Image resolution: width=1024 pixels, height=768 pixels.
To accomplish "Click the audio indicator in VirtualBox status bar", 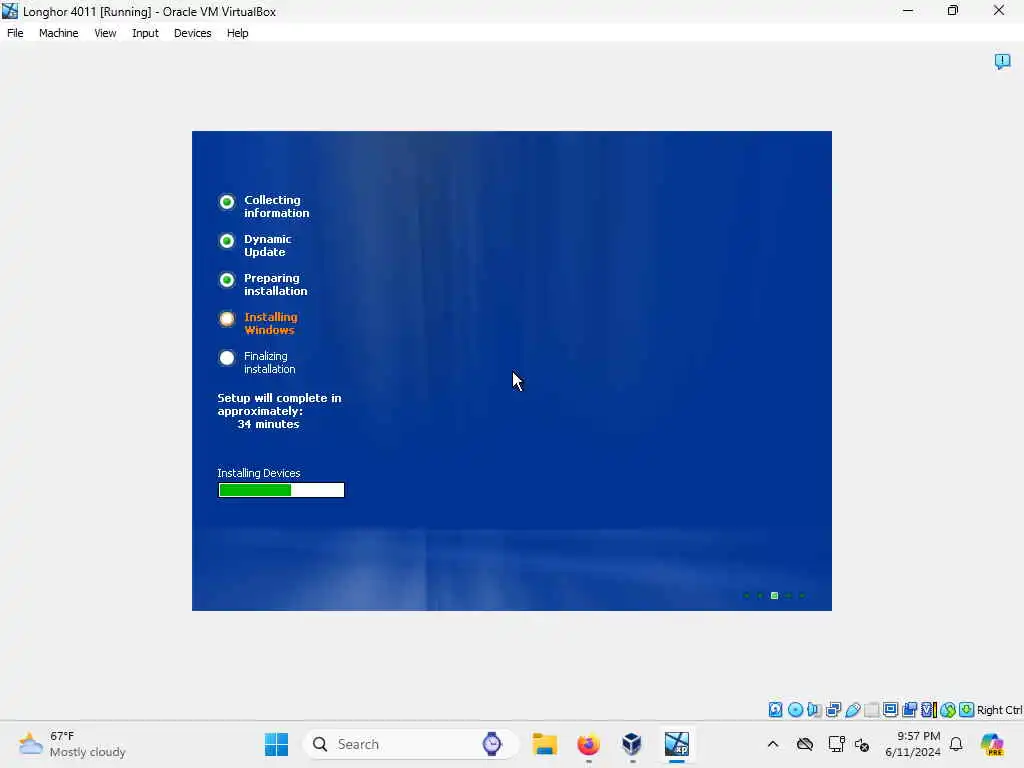I will click(x=814, y=710).
